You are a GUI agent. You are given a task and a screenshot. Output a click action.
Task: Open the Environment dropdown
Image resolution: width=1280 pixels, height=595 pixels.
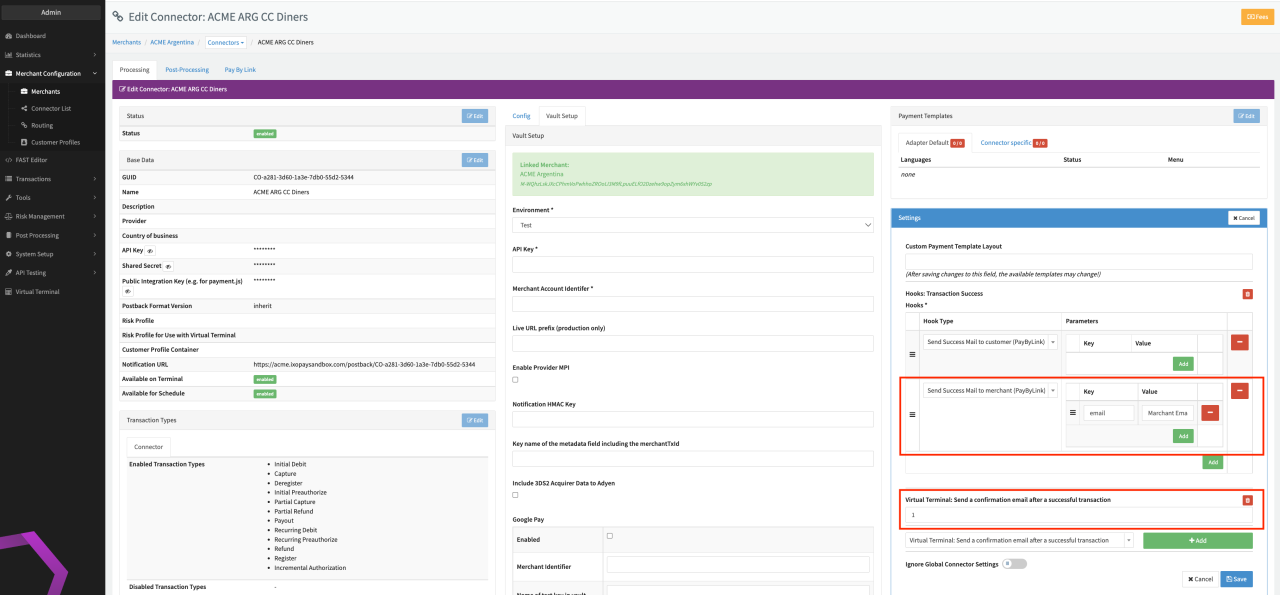pos(693,226)
